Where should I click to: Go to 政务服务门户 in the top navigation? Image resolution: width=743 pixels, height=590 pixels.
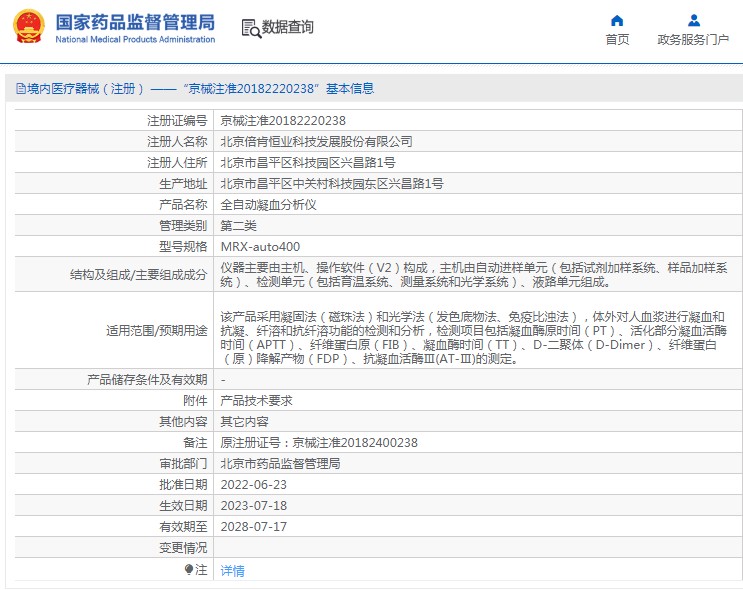coord(693,40)
